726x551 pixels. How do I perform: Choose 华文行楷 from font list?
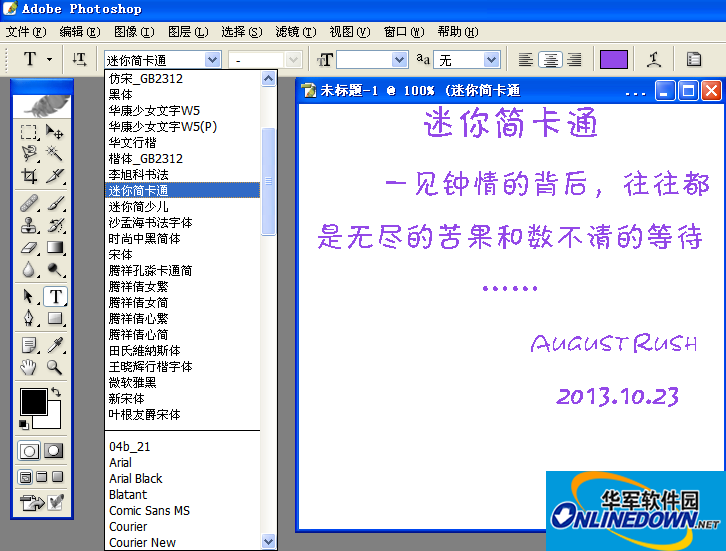point(183,143)
